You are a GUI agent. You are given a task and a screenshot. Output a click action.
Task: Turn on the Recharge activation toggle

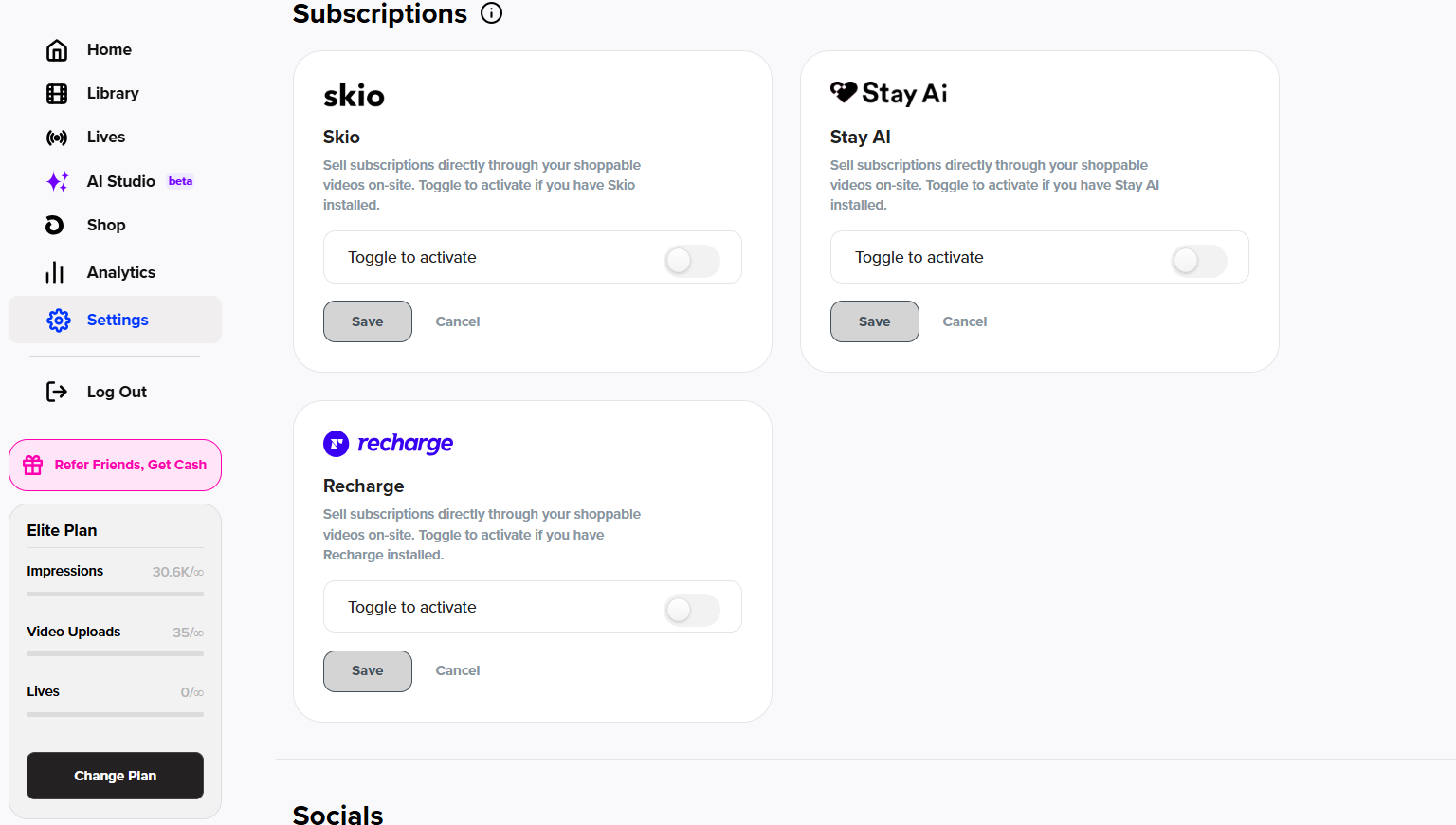pos(692,610)
